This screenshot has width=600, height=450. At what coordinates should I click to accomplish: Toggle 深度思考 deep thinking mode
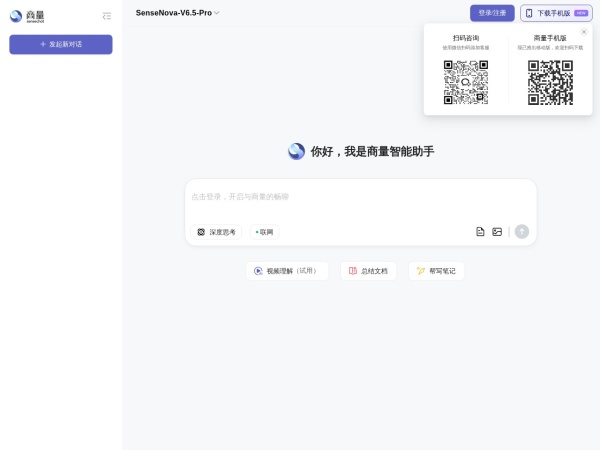(x=216, y=232)
